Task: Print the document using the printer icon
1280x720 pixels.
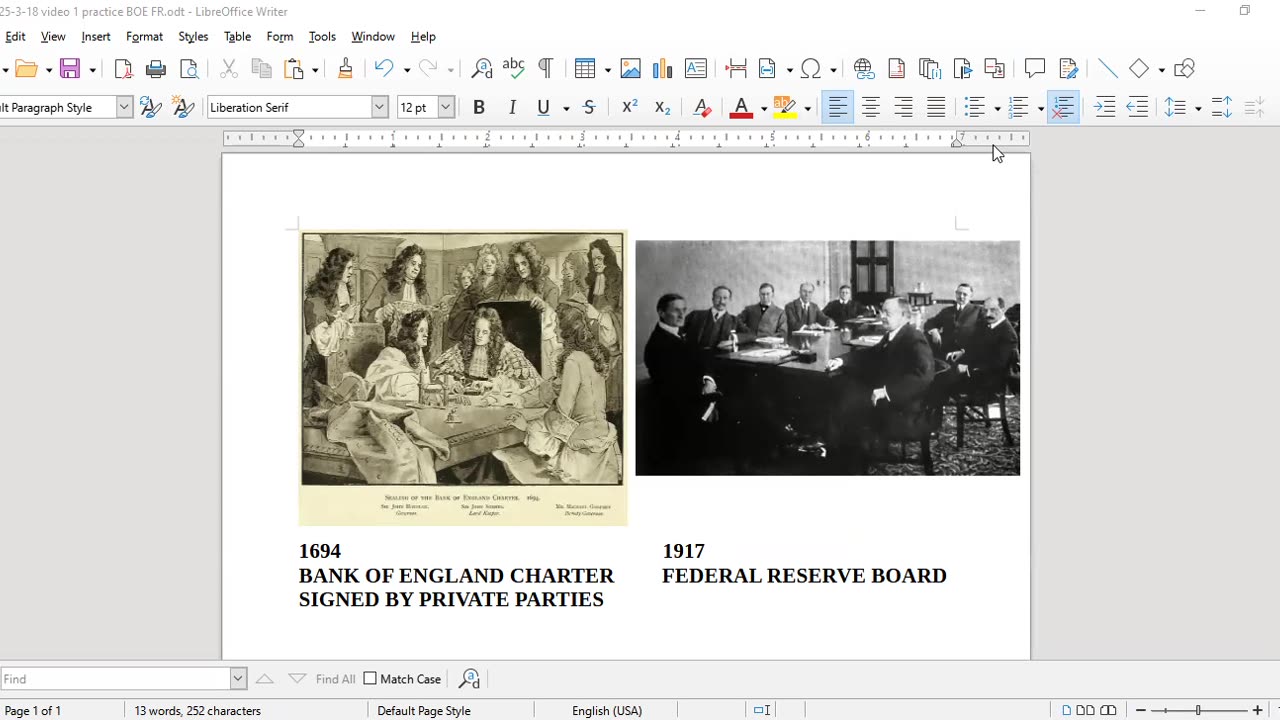Action: click(x=156, y=69)
